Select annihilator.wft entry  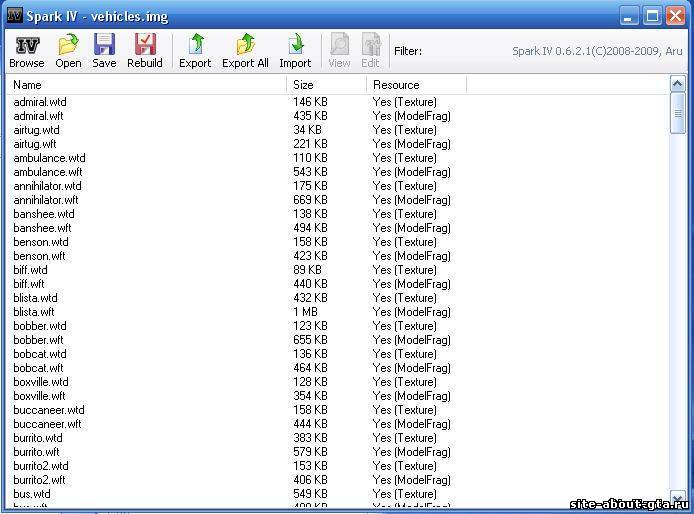pos(46,200)
